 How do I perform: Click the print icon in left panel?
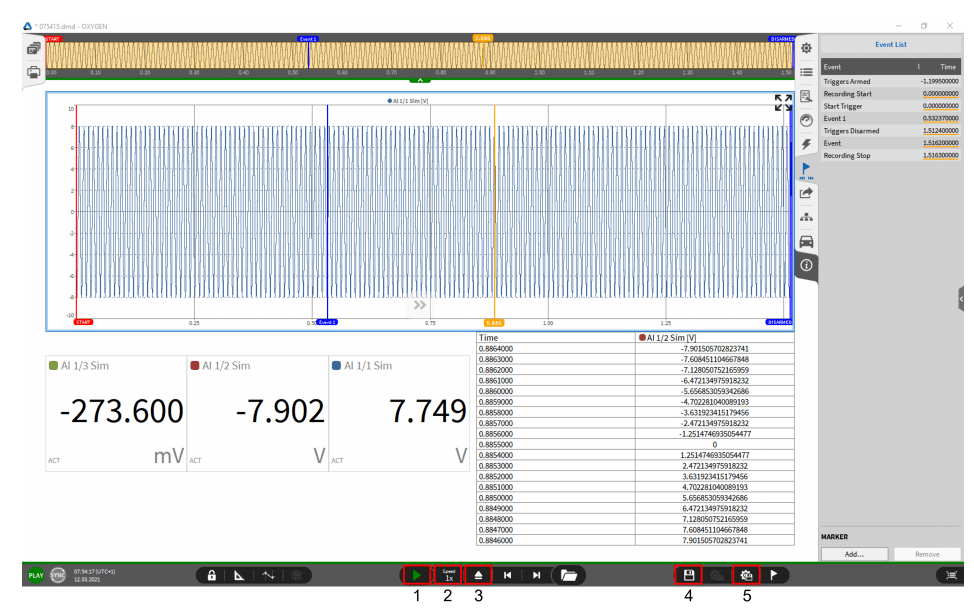pos(34,72)
